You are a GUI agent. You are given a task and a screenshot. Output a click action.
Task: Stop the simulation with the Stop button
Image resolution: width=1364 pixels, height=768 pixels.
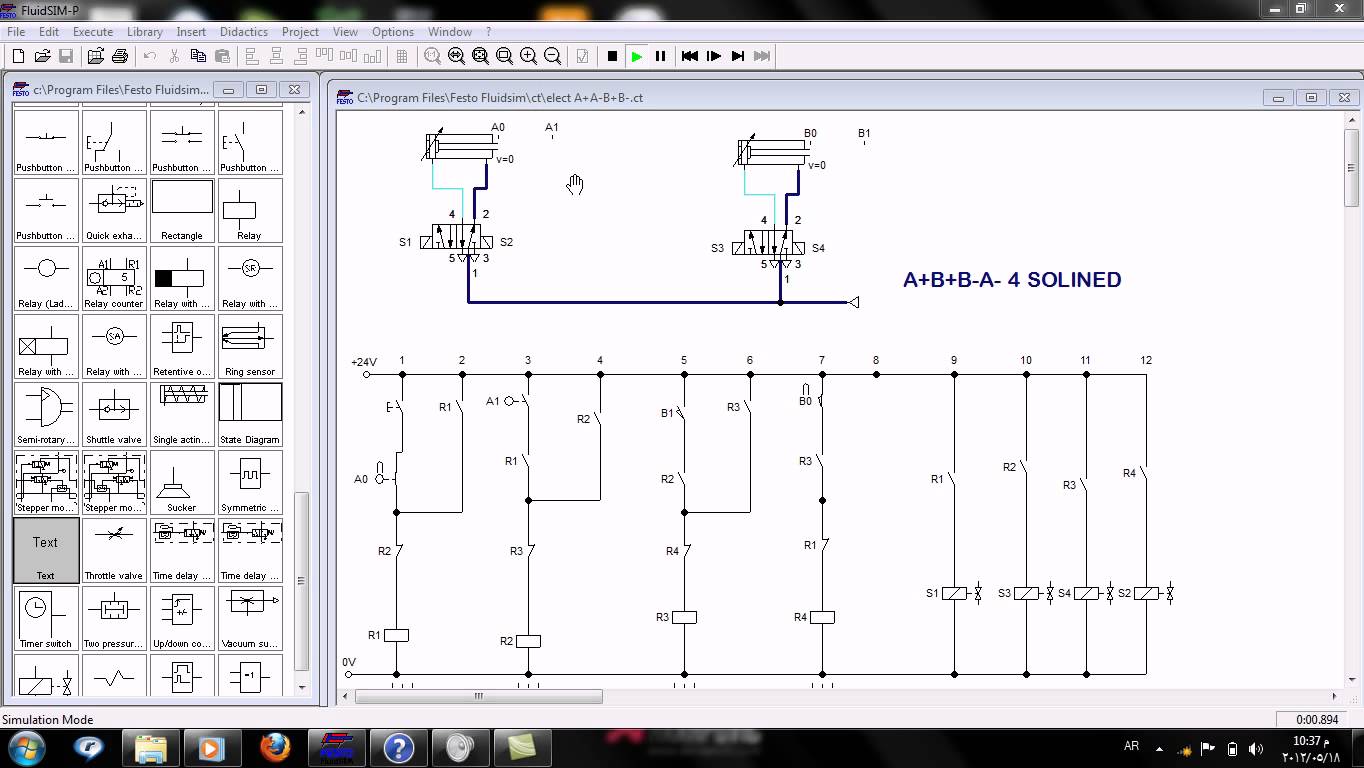(x=612, y=56)
